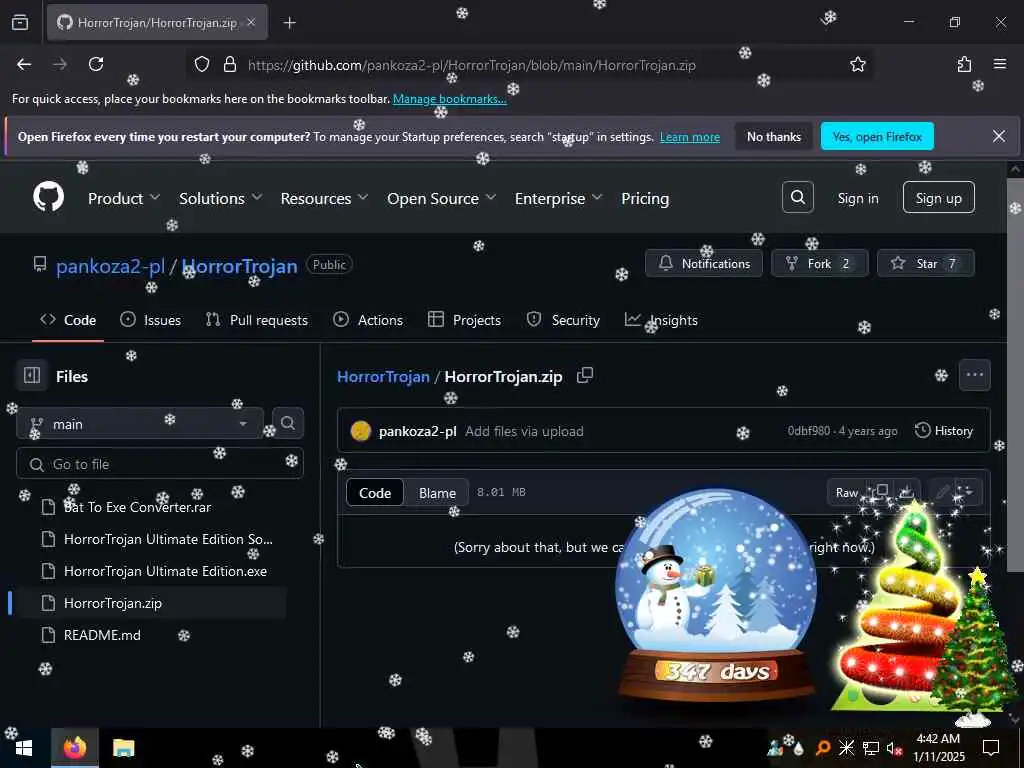Copy the file path with the copy icon
The height and width of the screenshot is (768, 1024).
click(x=584, y=376)
